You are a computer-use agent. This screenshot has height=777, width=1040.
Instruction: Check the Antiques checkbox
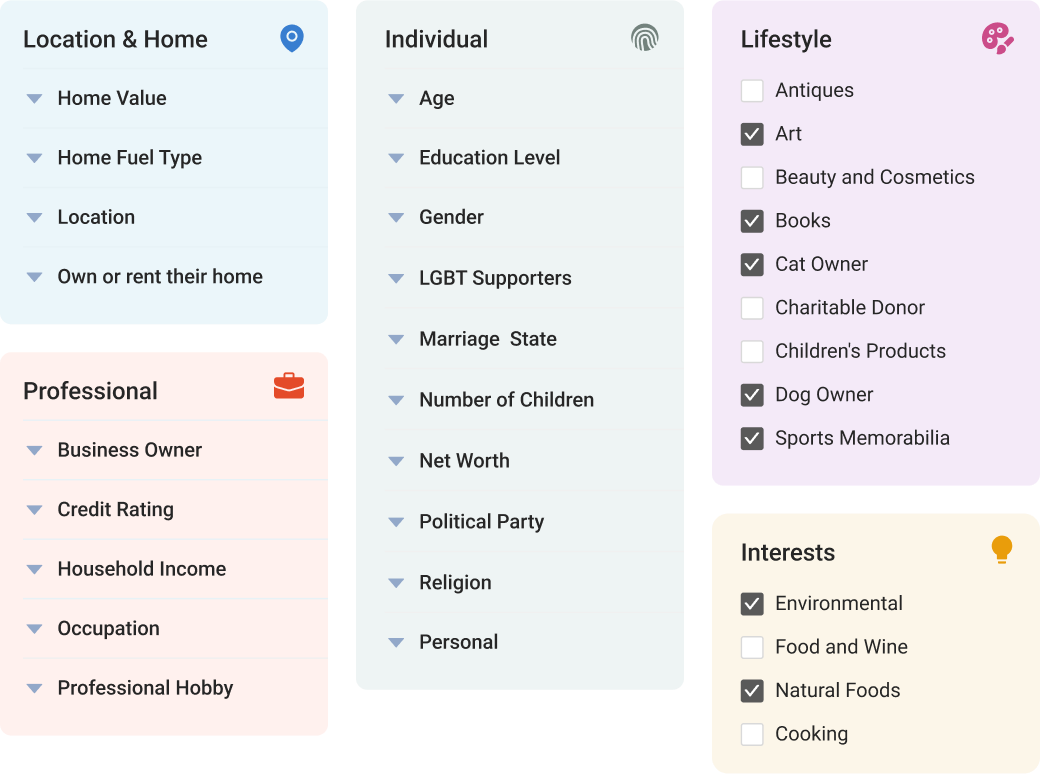(x=752, y=91)
